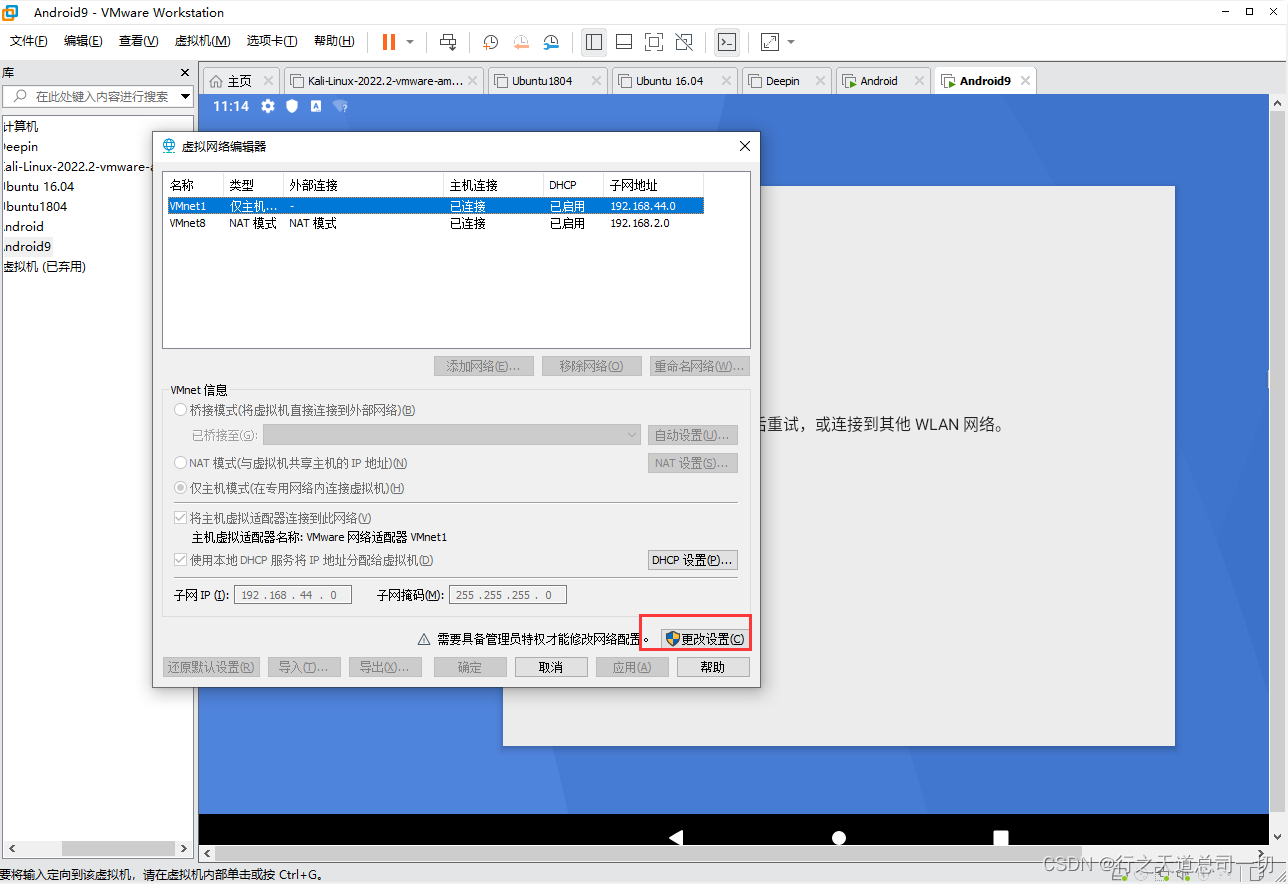The height and width of the screenshot is (884, 1288).
Task: Select NAT 模式 radio button
Action: (181, 463)
